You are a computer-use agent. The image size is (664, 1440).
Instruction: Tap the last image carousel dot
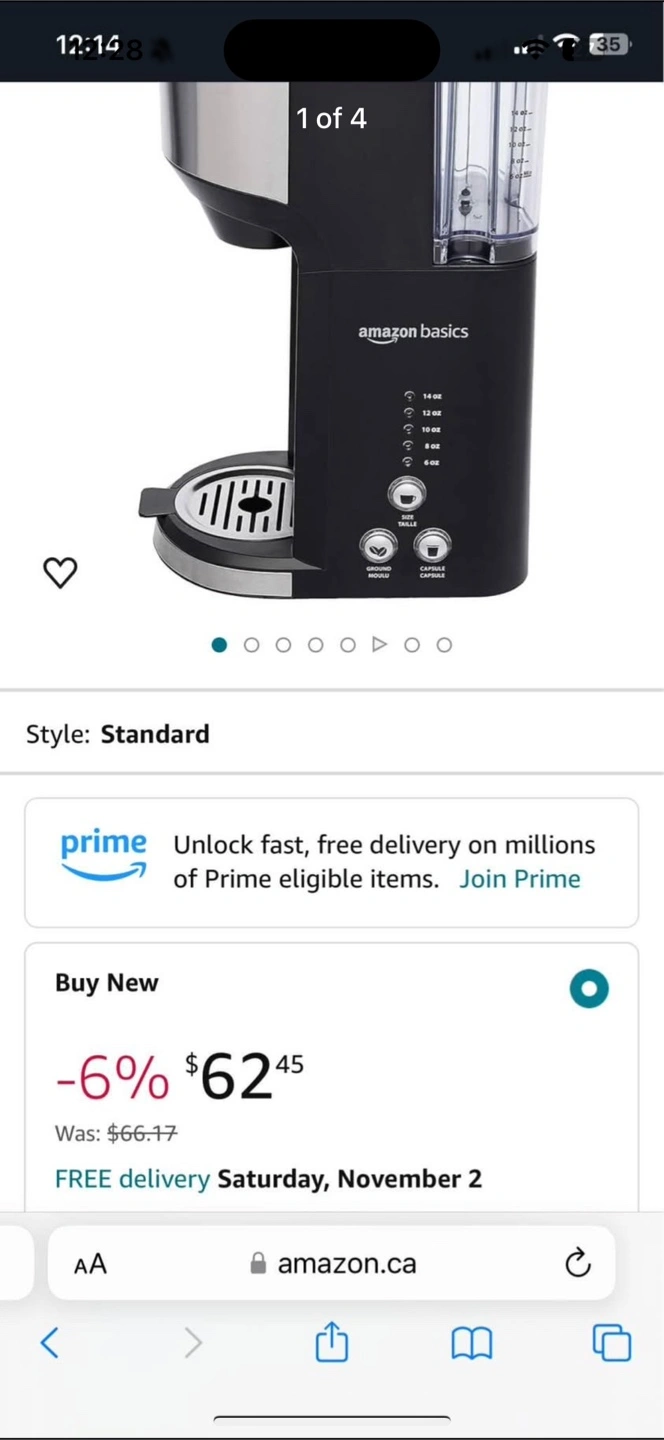point(444,645)
